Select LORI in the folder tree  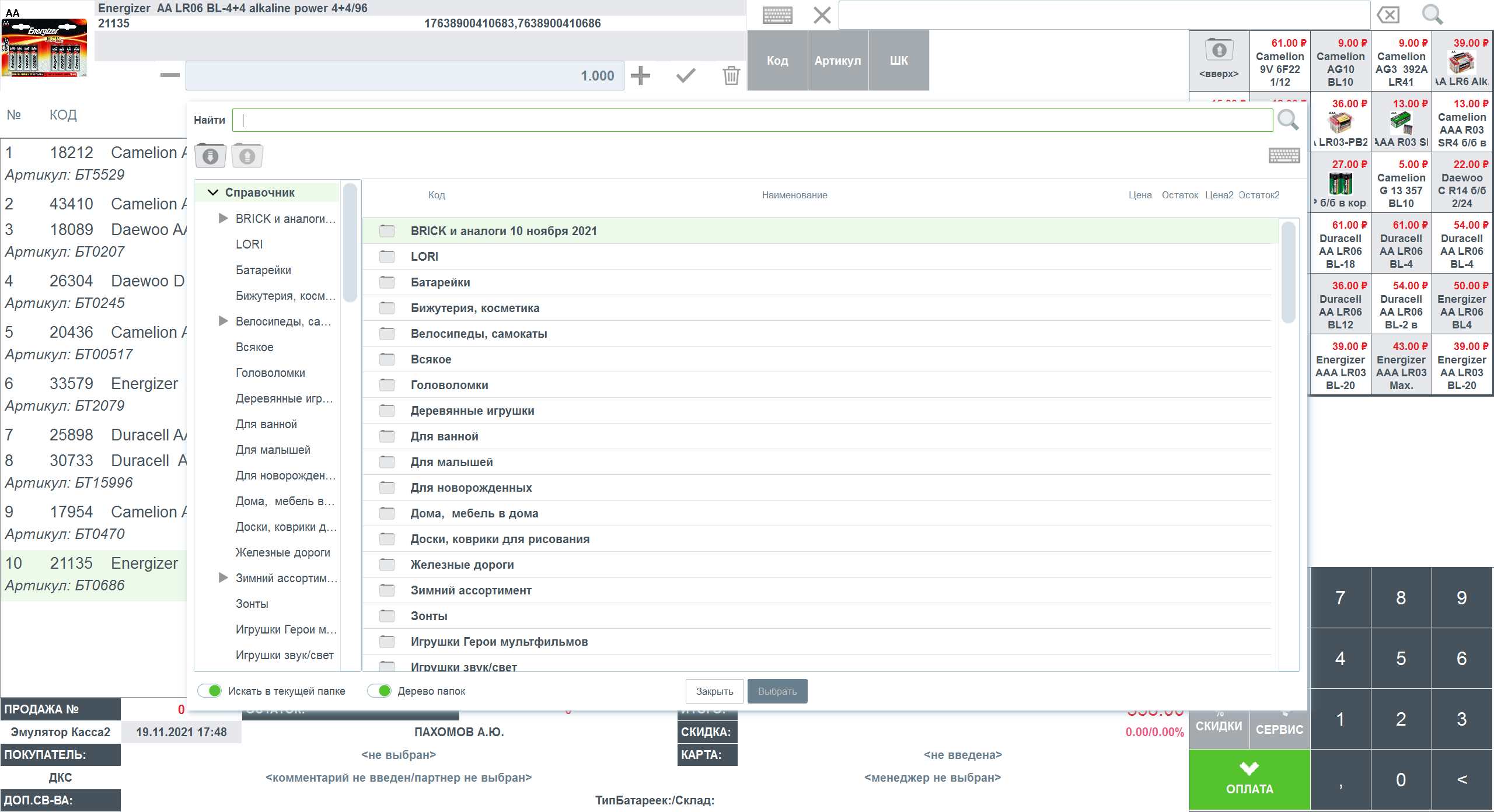pyautogui.click(x=249, y=244)
